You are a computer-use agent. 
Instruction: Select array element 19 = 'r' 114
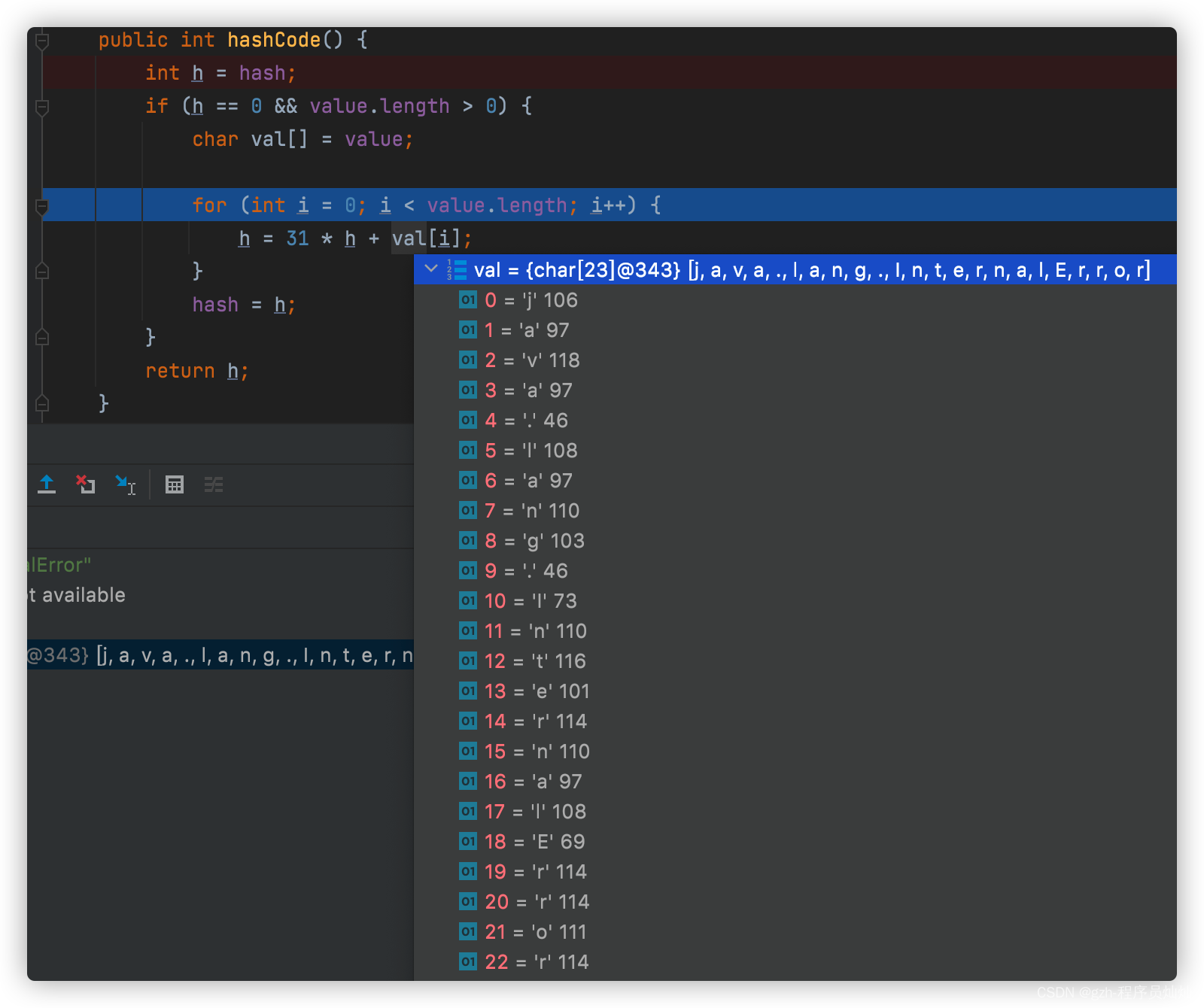[795, 872]
